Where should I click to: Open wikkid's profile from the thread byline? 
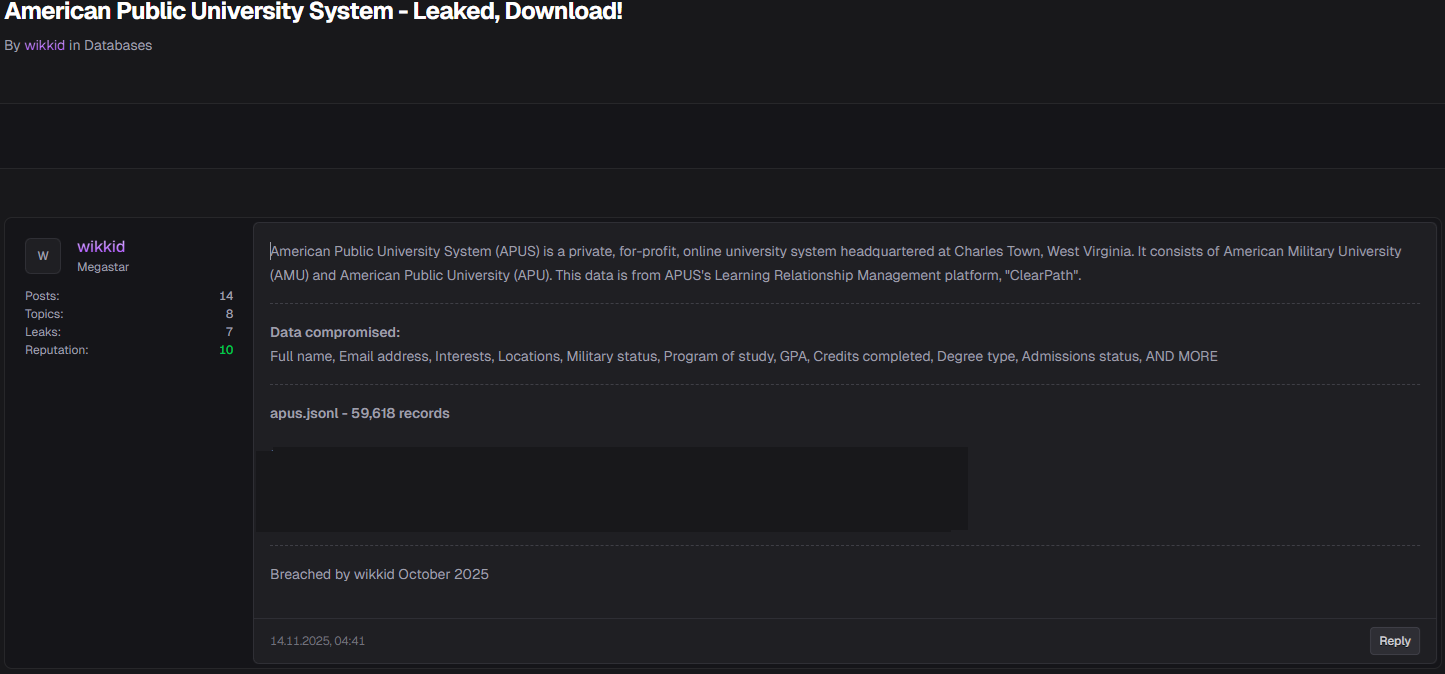[45, 45]
